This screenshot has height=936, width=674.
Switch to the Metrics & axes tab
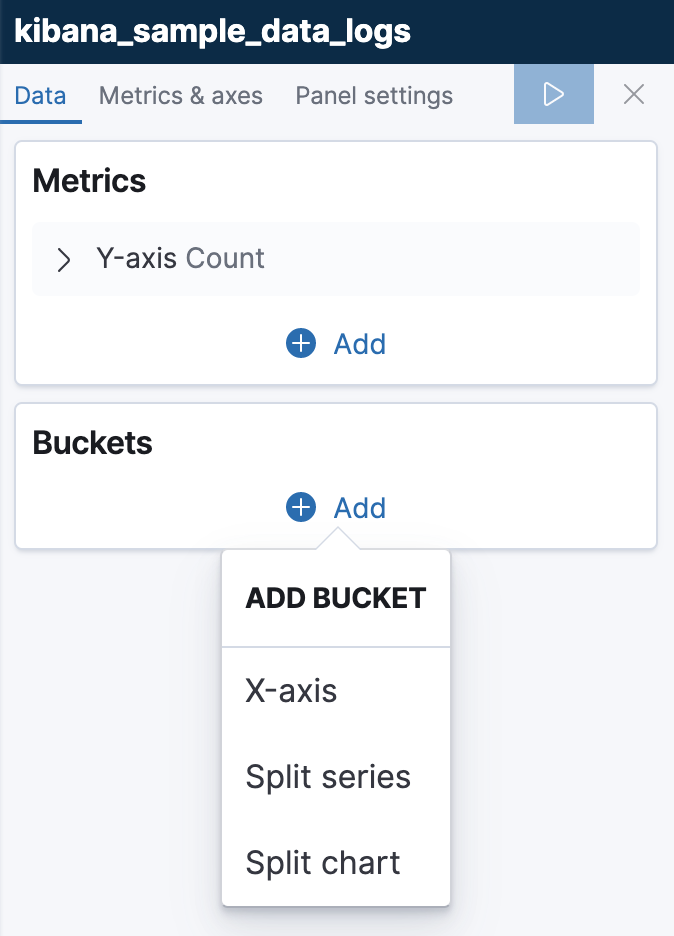[x=181, y=96]
